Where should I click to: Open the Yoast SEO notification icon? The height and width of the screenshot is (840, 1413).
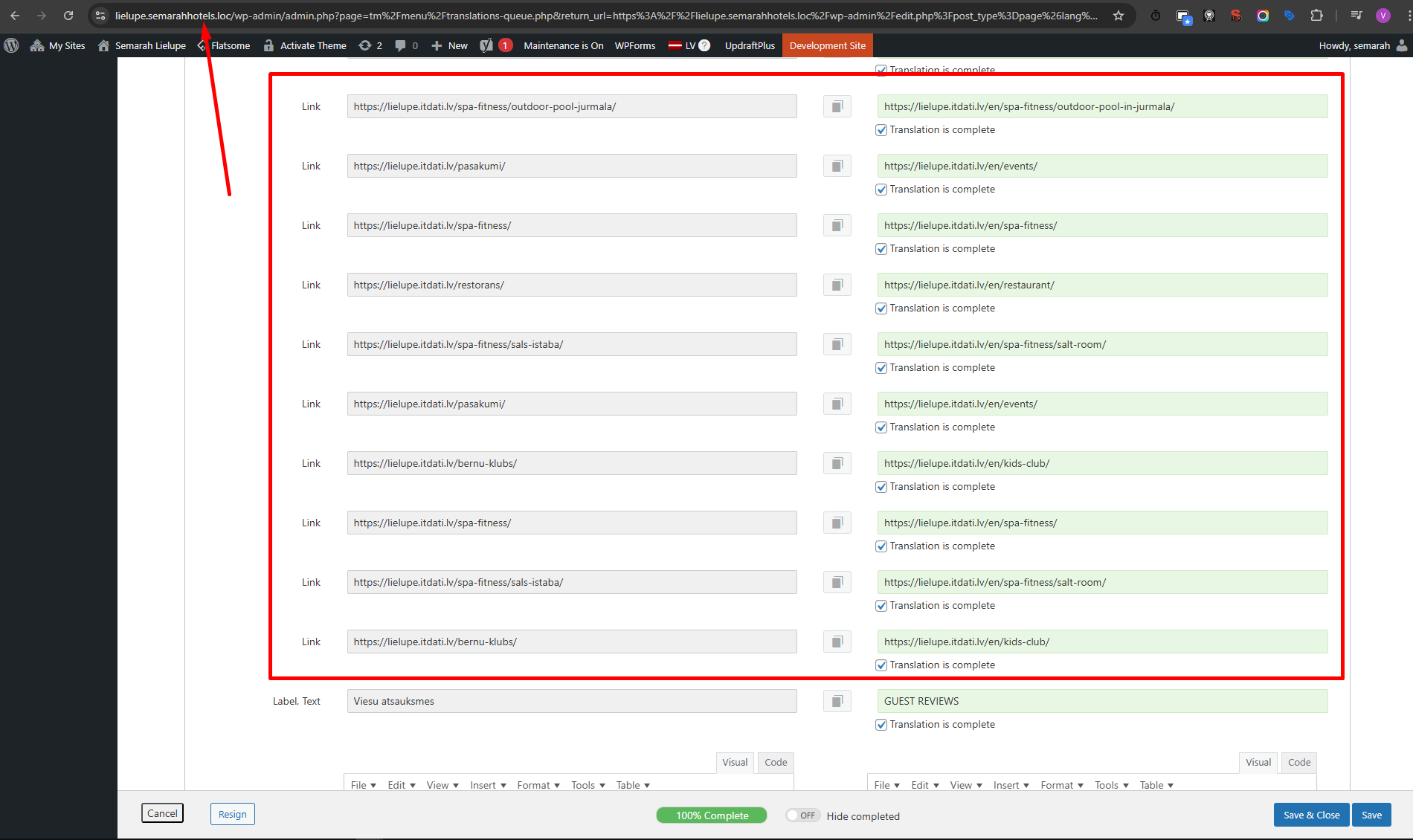coord(496,45)
